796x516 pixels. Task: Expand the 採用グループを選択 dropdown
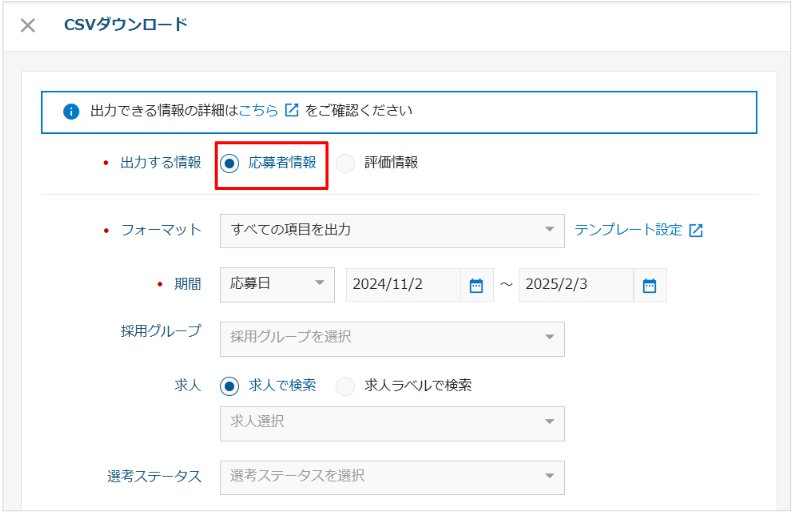[x=392, y=339]
